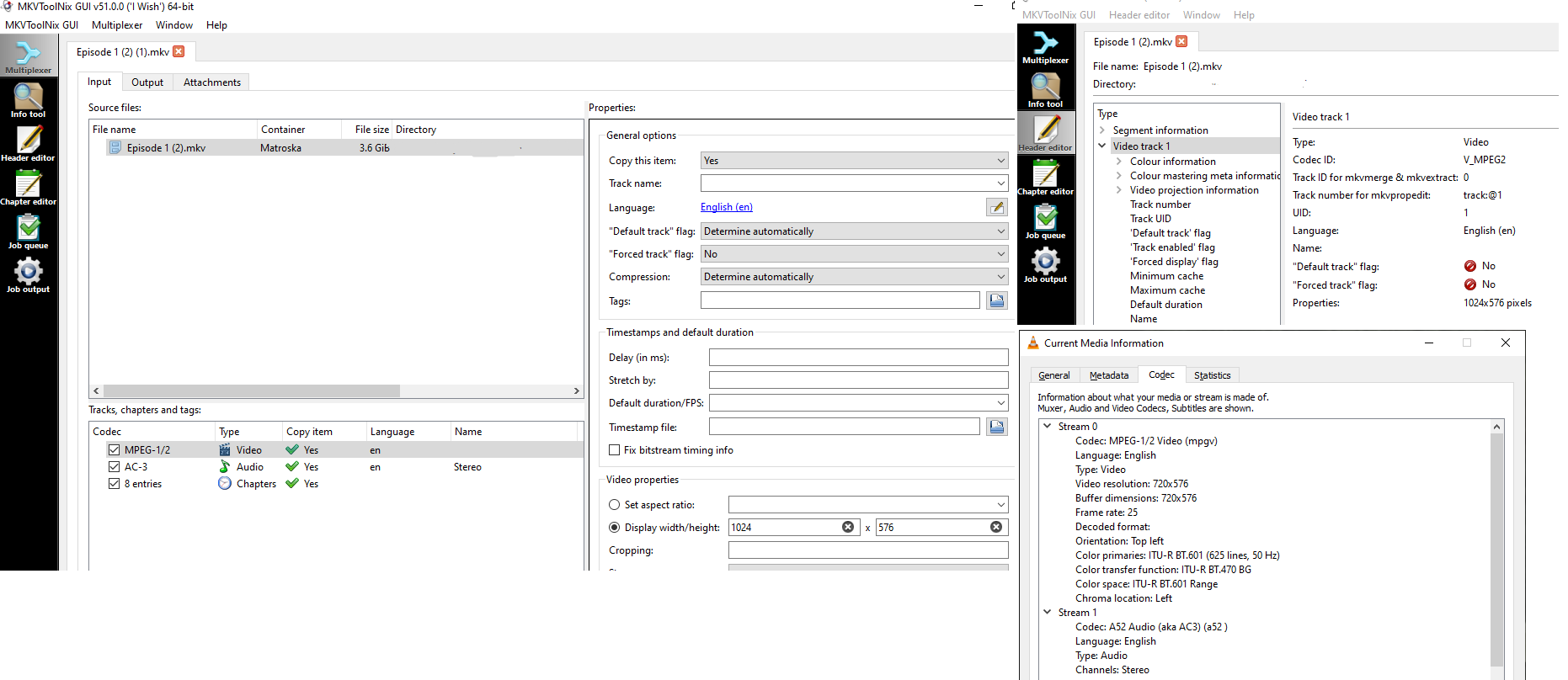Viewport: 1568px width, 680px height.
Task: Switch to the Output tab
Action: [x=147, y=82]
